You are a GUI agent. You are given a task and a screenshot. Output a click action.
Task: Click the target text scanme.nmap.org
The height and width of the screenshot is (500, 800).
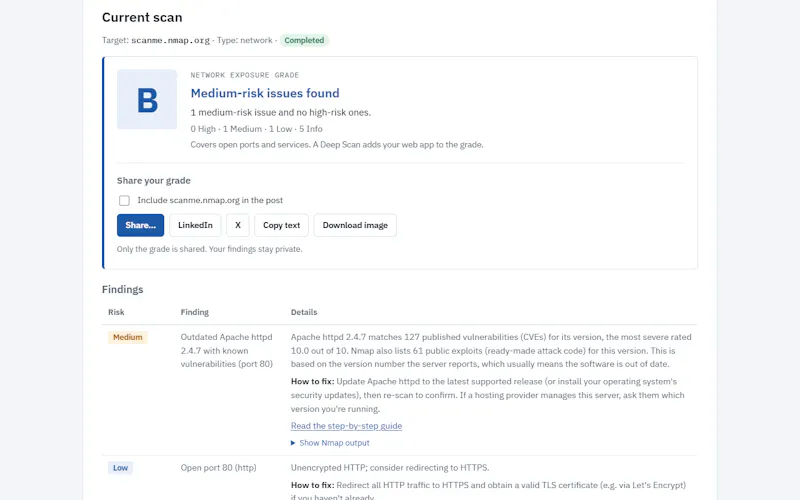[170, 40]
